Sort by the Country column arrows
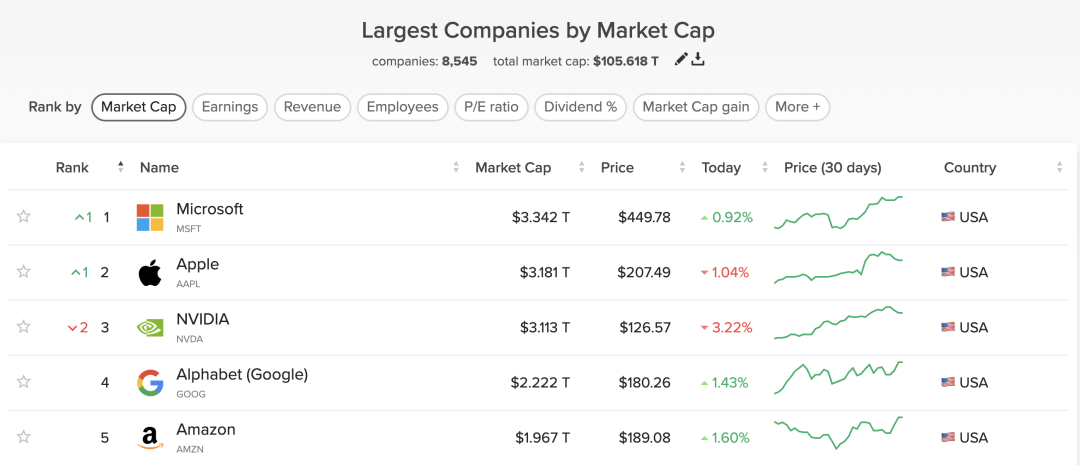The width and height of the screenshot is (1080, 465). point(1059,167)
